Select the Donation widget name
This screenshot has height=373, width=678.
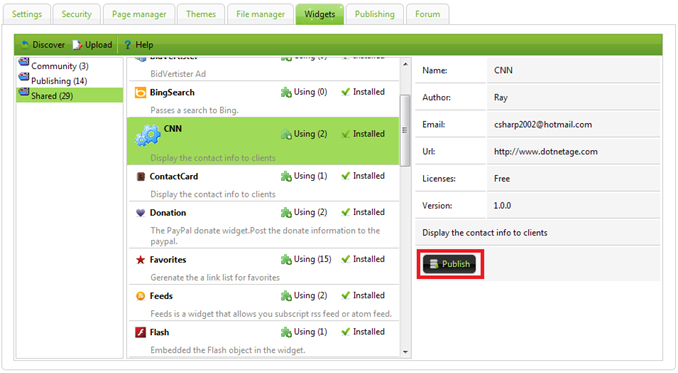[168, 213]
